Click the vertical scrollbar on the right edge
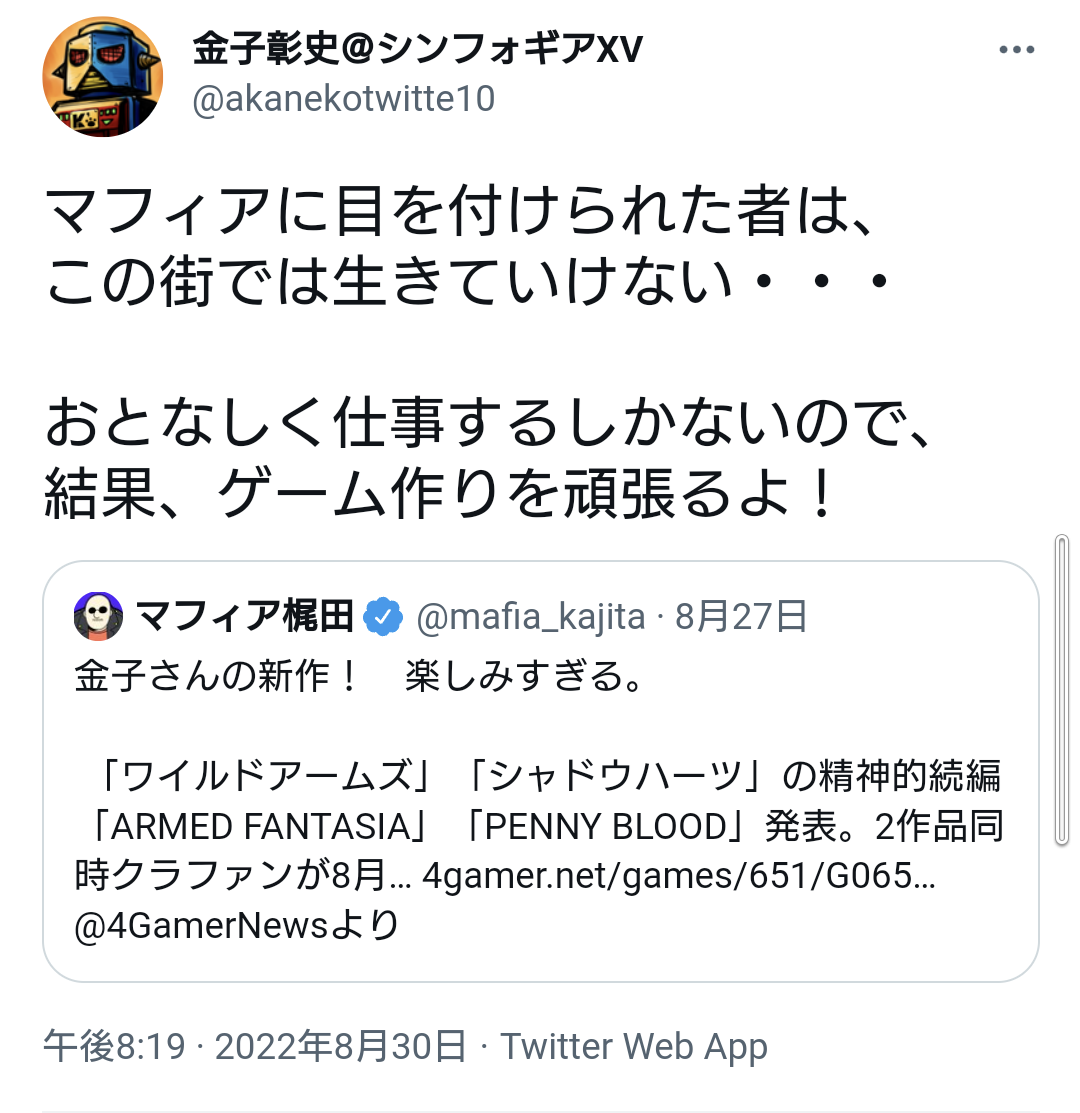Image resolution: width=1080 pixels, height=1113 pixels. (1062, 690)
